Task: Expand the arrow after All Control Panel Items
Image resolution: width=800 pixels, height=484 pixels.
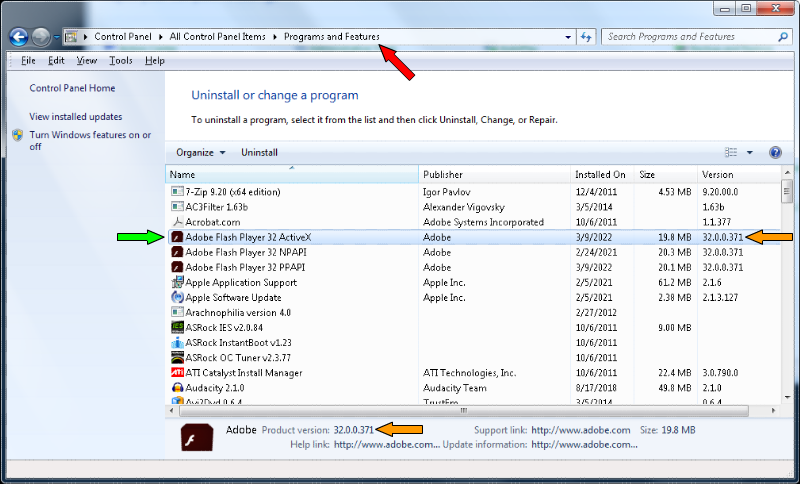Action: click(275, 37)
